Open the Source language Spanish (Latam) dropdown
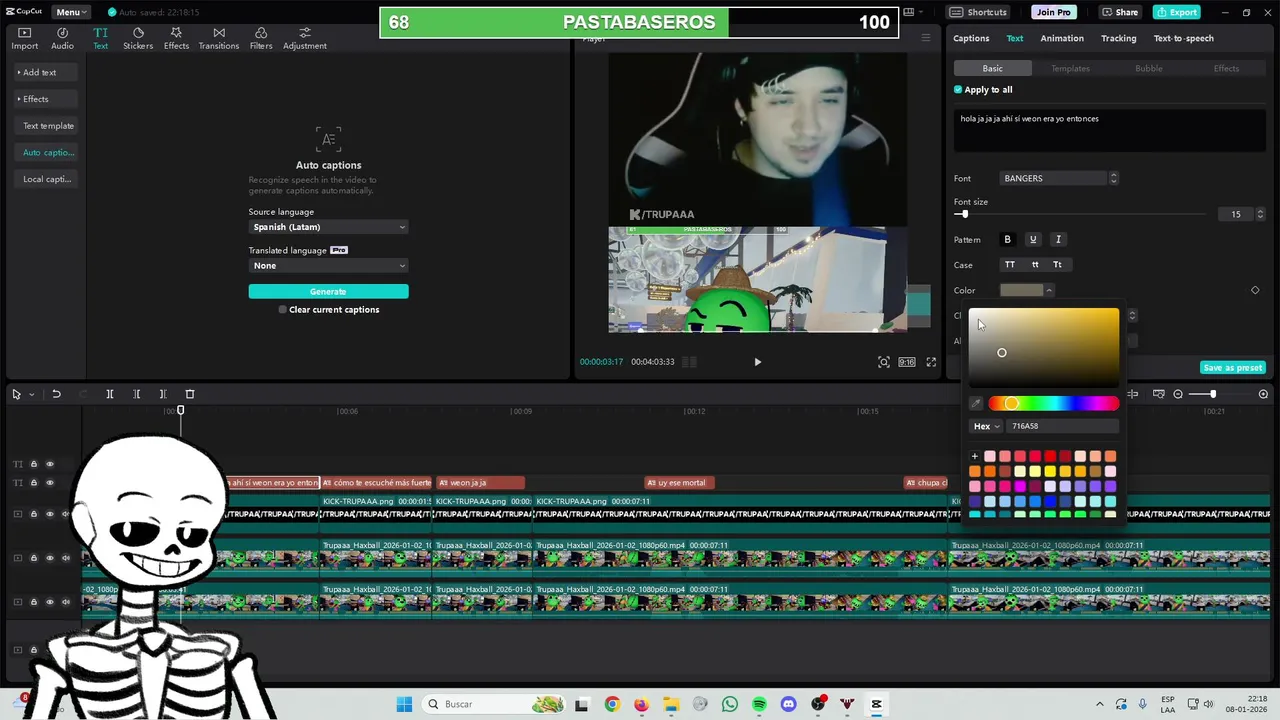Viewport: 1280px width, 720px height. pos(329,227)
